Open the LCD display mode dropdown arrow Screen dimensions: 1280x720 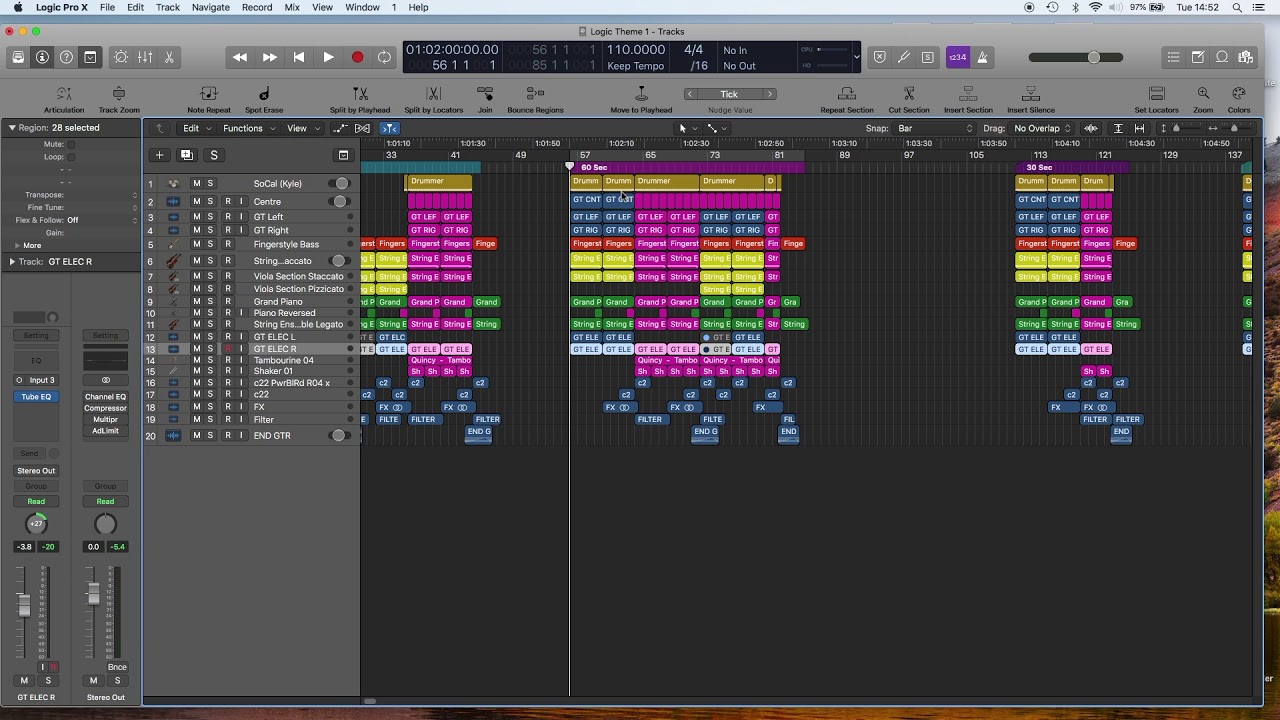(856, 57)
